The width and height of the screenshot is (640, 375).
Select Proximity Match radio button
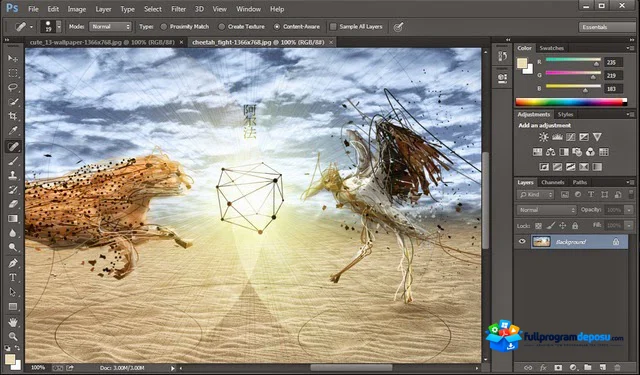point(164,27)
